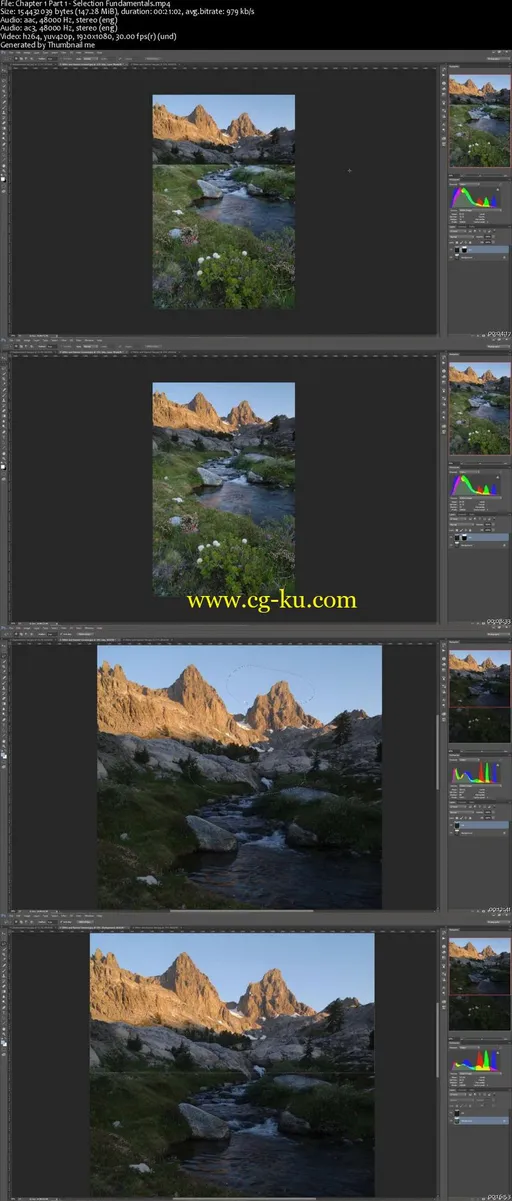Viewport: 512px width, 1201px height.
Task: Click the colored histogram graph in the second frame
Action: click(477, 484)
